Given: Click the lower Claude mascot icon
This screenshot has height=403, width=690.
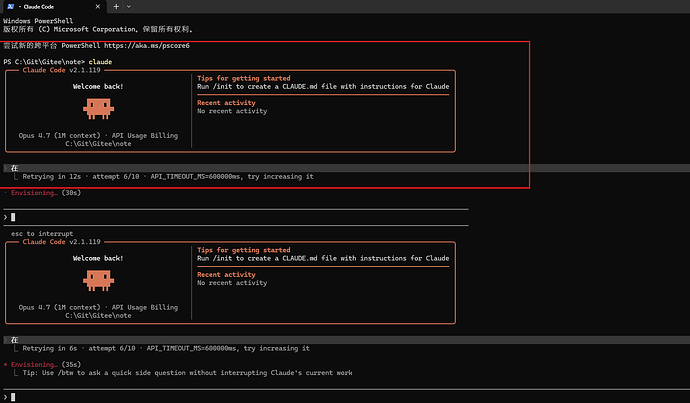Looking at the screenshot, I should click(x=99, y=280).
